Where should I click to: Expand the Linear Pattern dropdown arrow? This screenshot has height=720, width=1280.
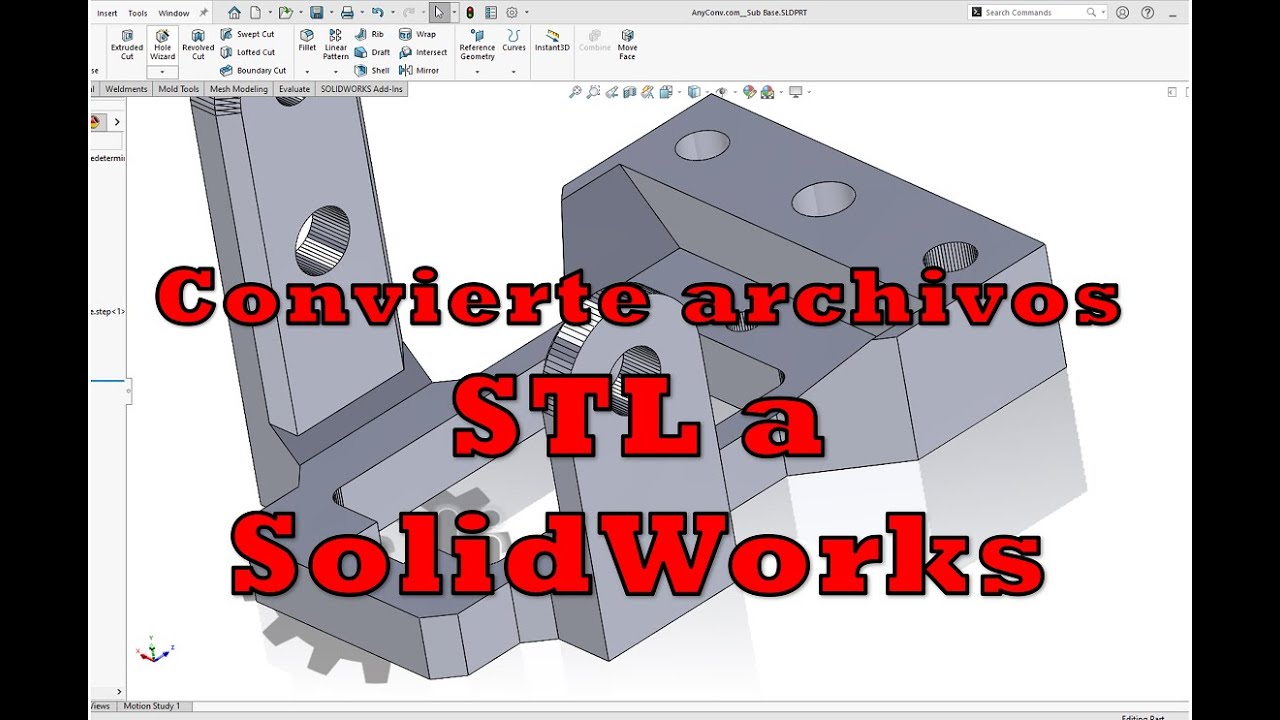point(336,71)
